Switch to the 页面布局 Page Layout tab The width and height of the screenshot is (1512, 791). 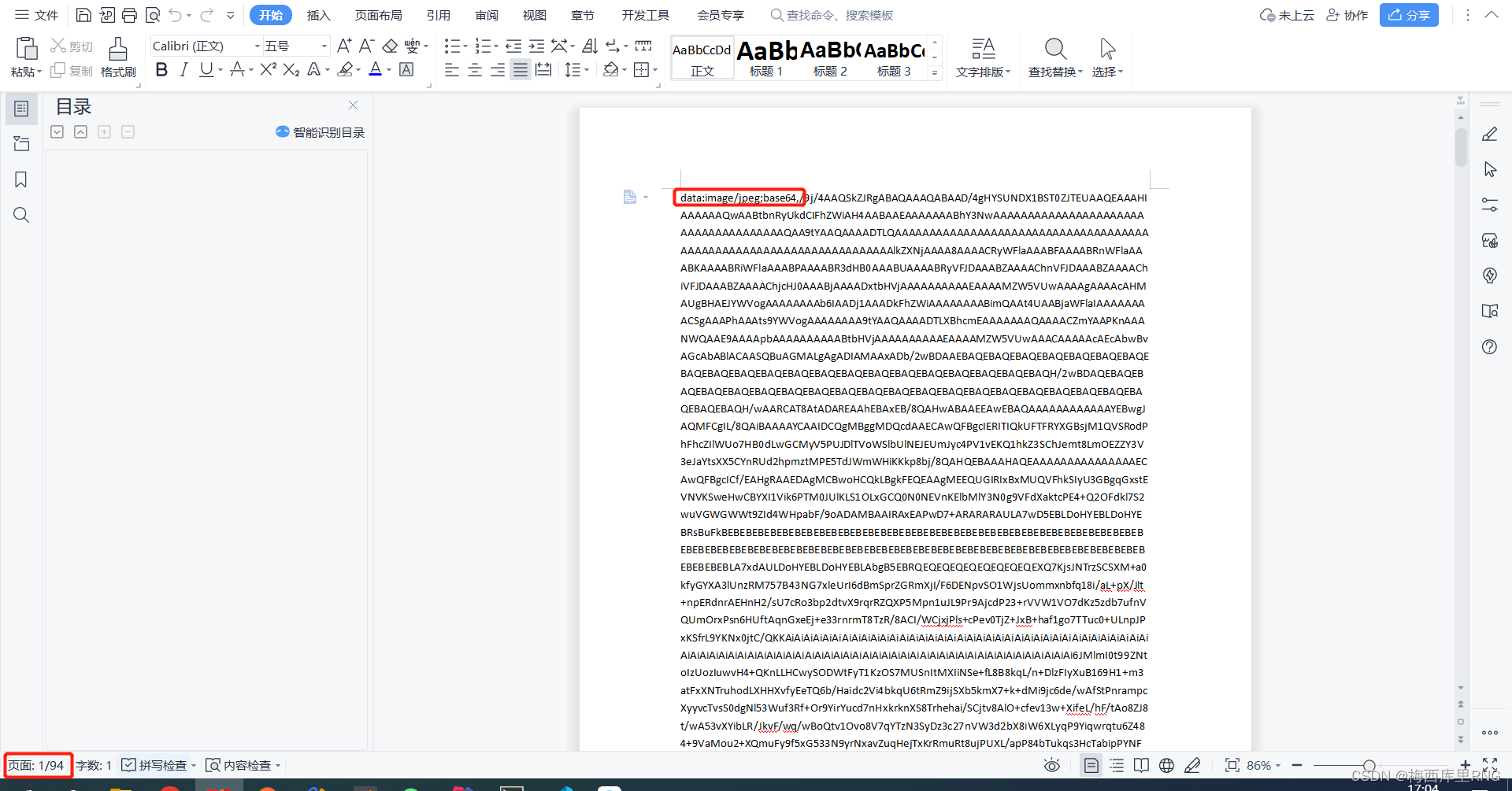point(378,15)
